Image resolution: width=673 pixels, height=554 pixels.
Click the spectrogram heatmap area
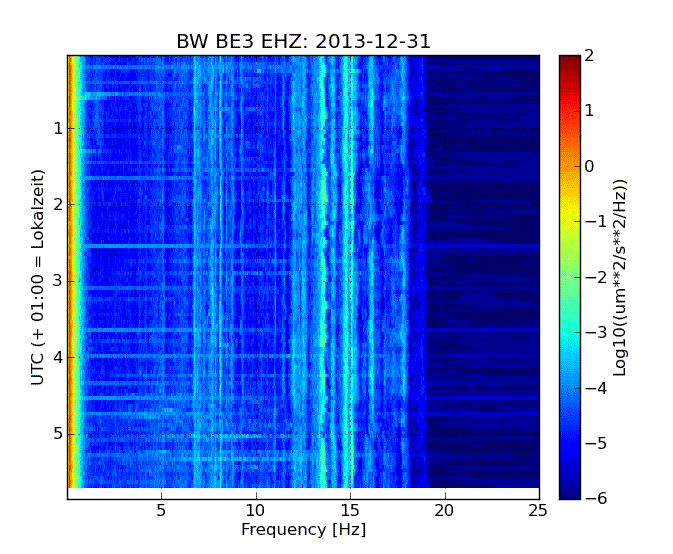303,272
